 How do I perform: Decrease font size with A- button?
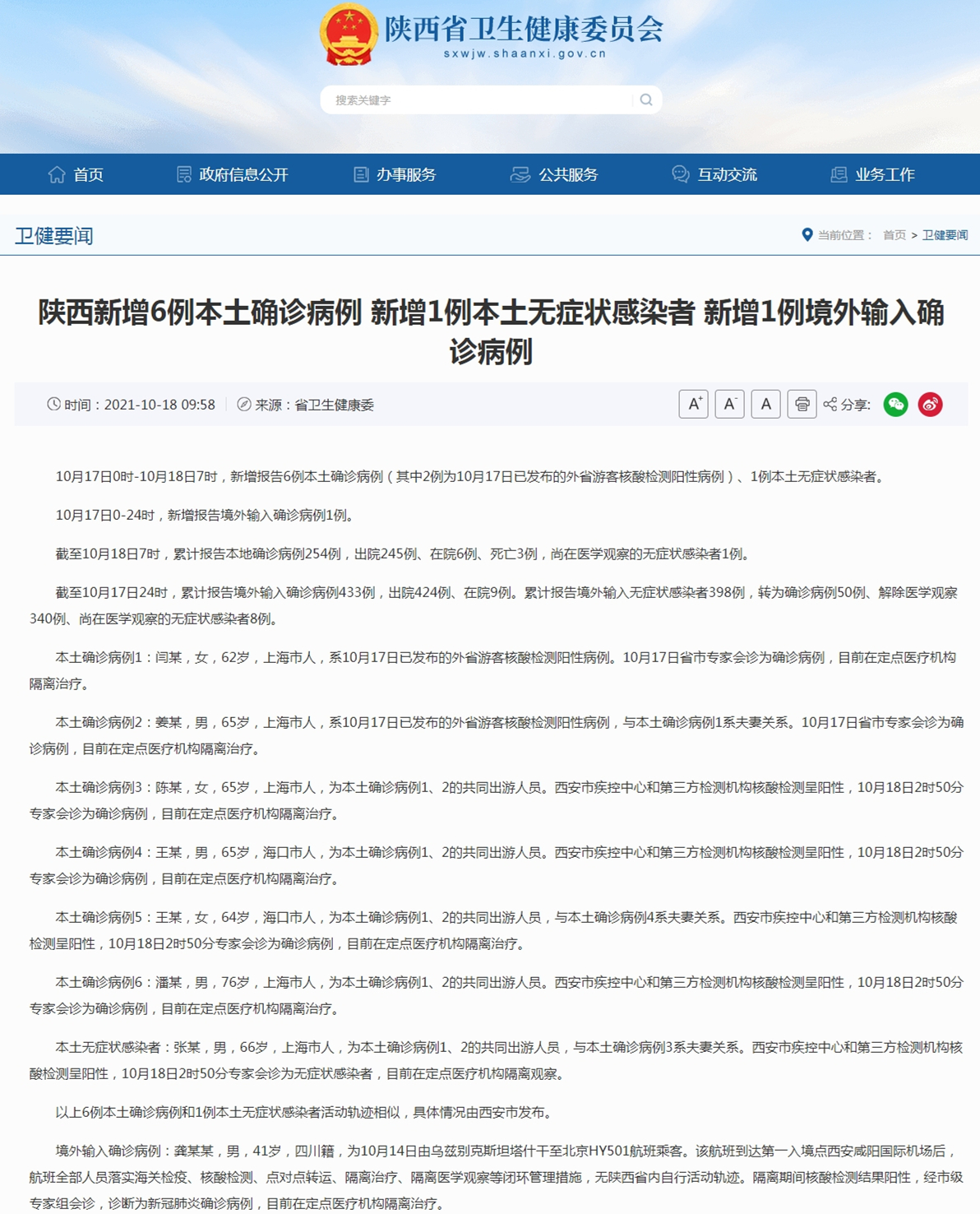coord(729,404)
